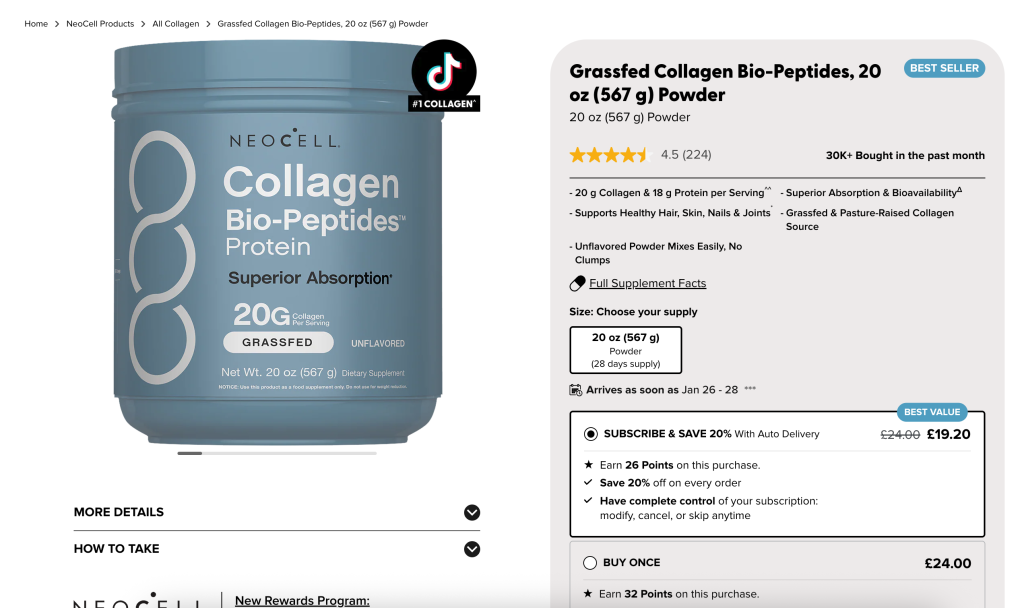The width and height of the screenshot is (1024, 608).
Task: Choose the 20 oz (567 g) Powder size
Action: (626, 350)
